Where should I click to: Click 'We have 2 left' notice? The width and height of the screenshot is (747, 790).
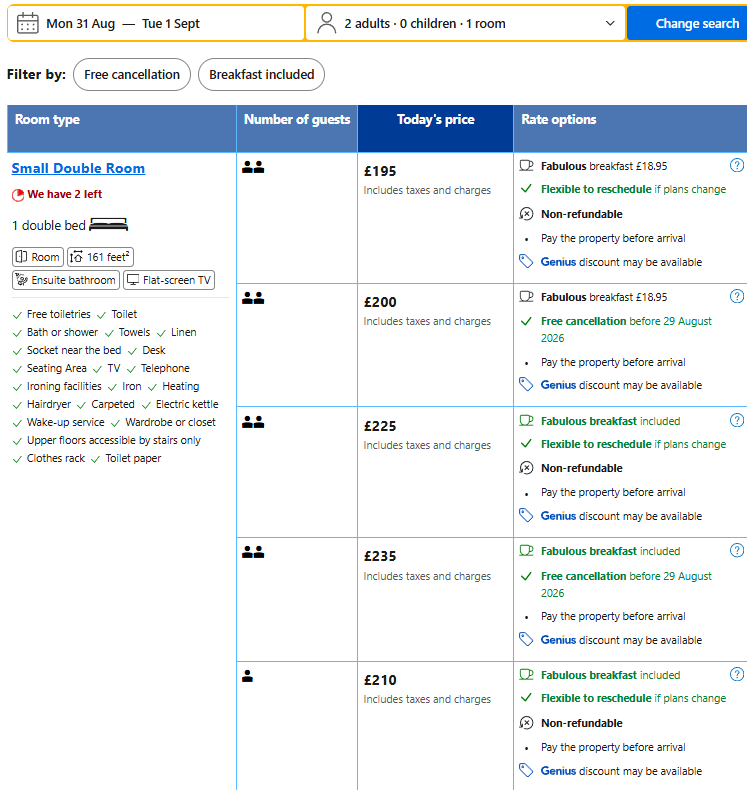tap(64, 194)
